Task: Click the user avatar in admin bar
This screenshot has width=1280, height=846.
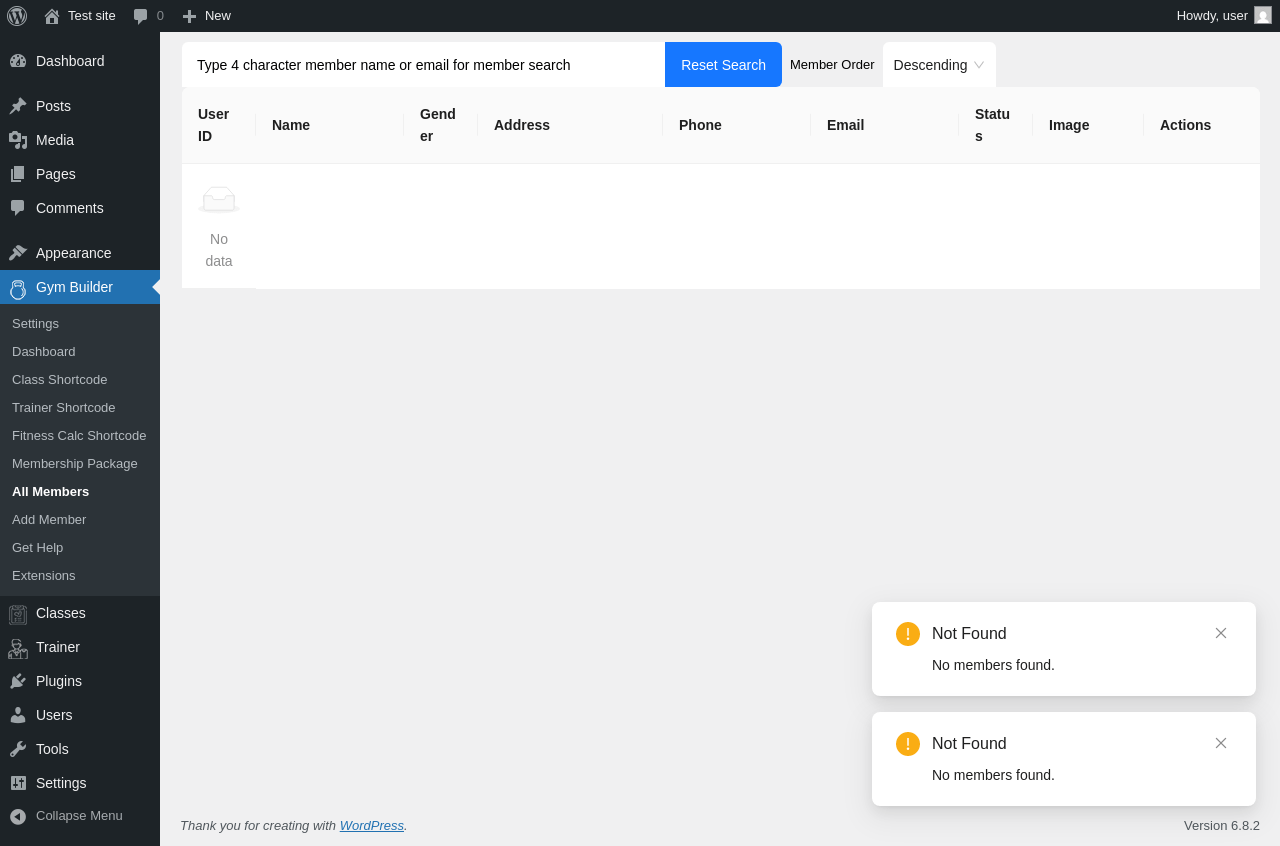Action: tap(1263, 15)
